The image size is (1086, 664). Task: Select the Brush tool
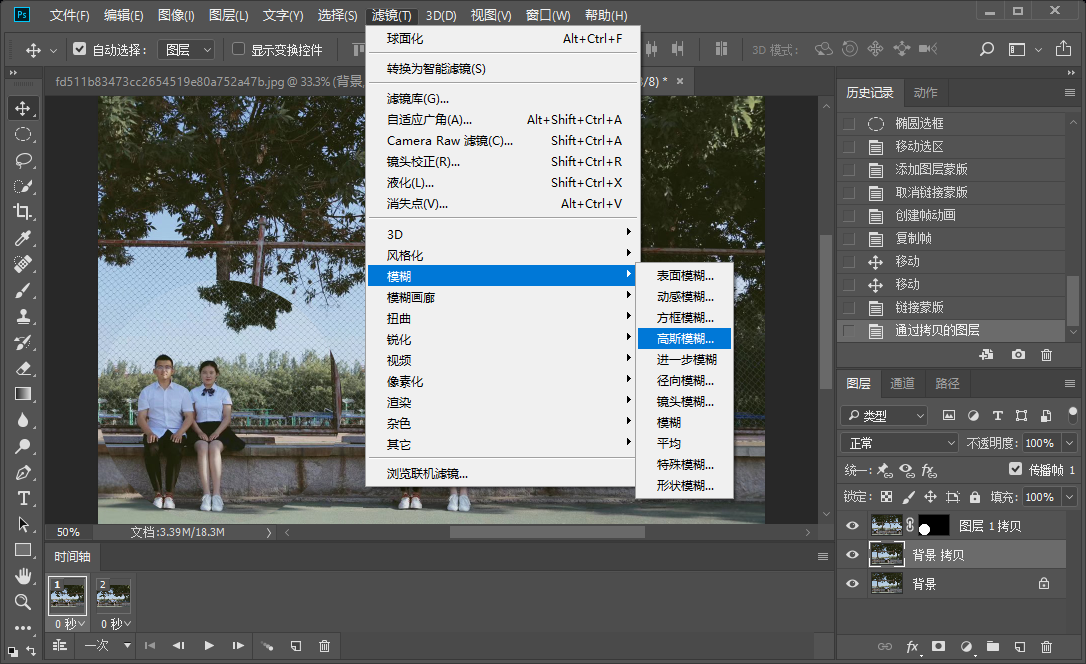click(x=23, y=290)
